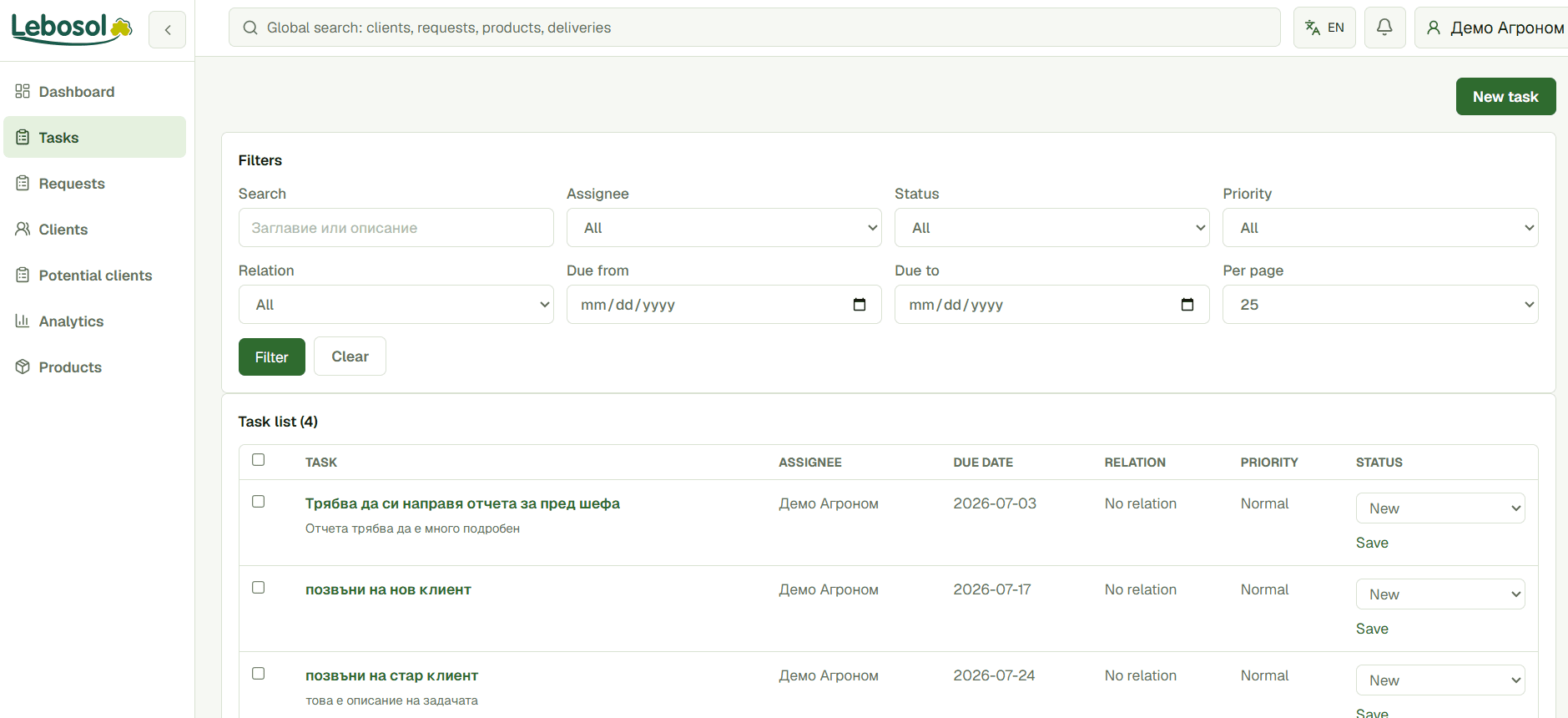1568x718 pixels.
Task: Check the 'позвъни на нов клиент' task
Action: click(259, 588)
